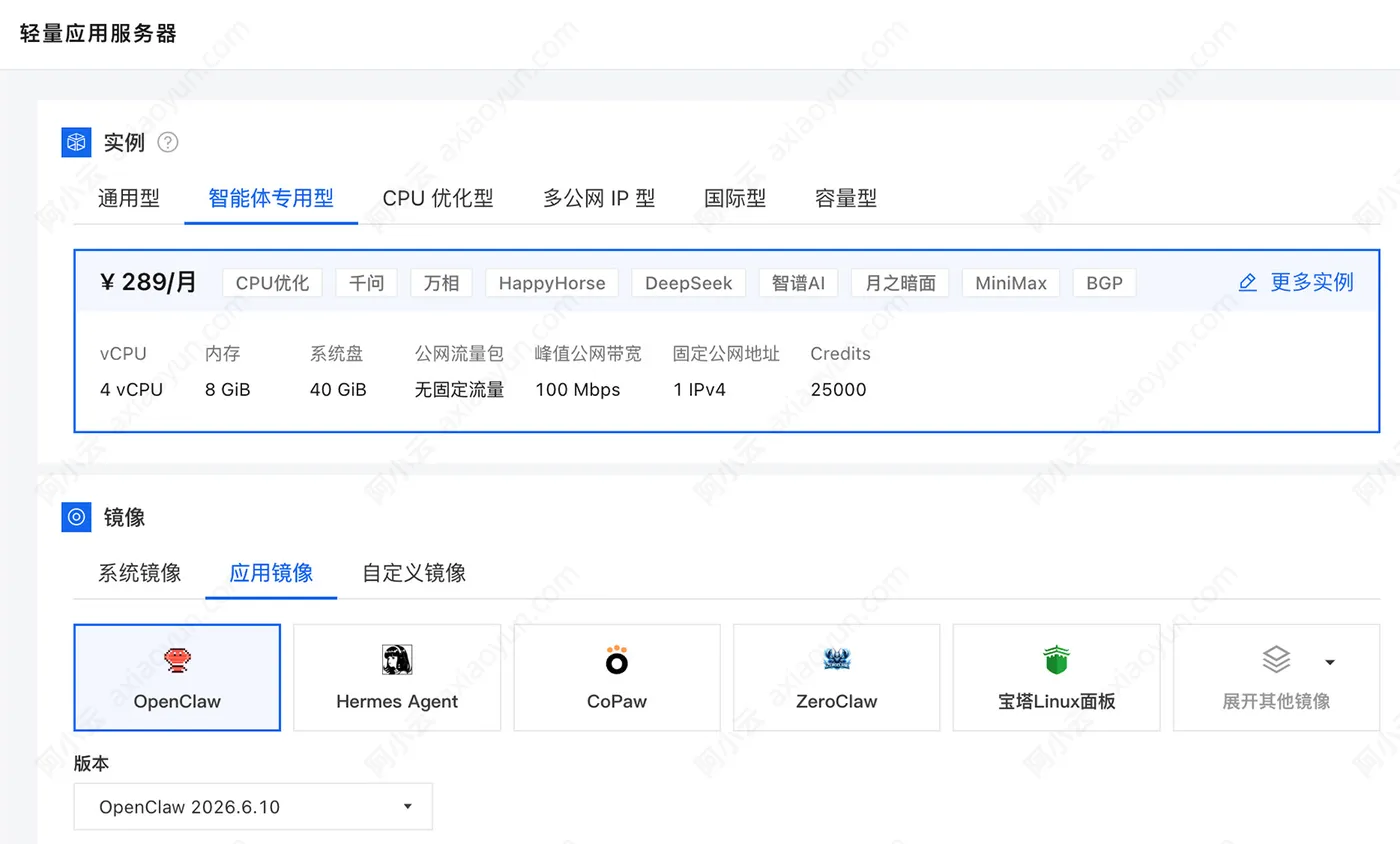Switch to the 系统镜像 tab
The height and width of the screenshot is (844, 1400).
pyautogui.click(x=140, y=573)
